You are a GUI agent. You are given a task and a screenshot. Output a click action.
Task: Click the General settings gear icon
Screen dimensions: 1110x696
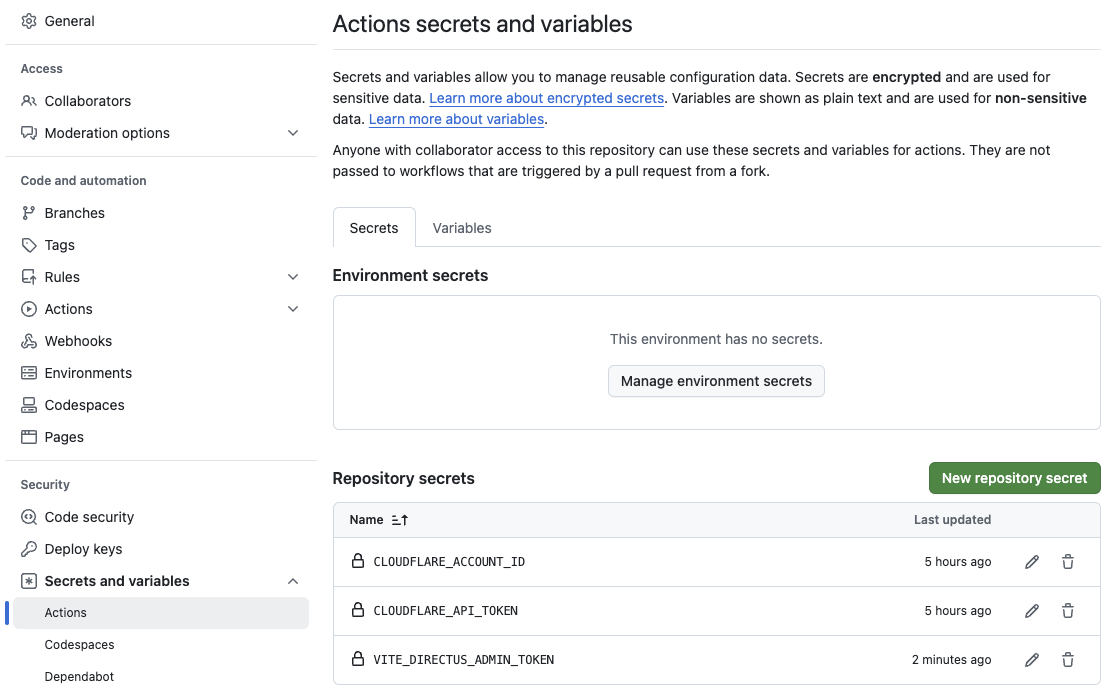(29, 21)
